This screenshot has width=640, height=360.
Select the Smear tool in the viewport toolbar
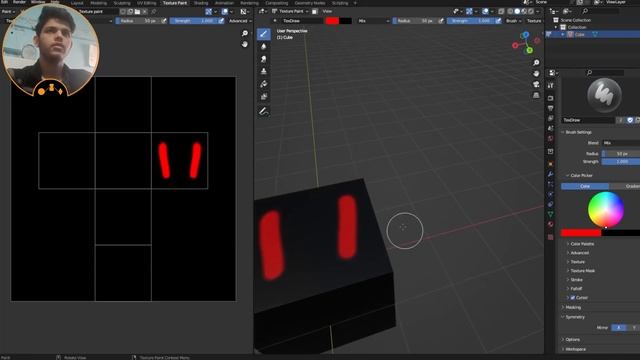264,59
